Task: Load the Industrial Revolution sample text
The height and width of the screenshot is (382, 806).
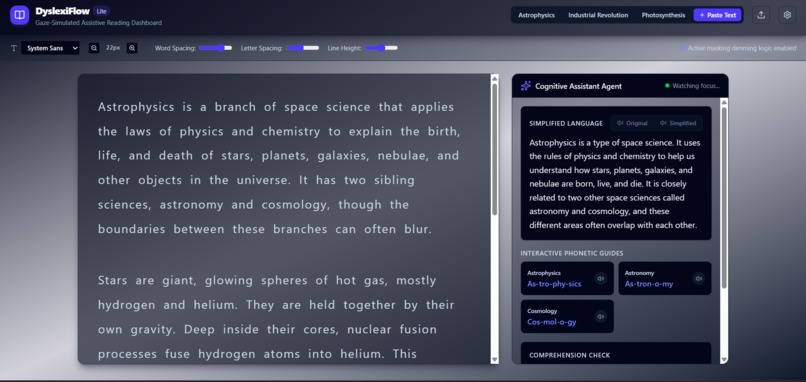Action: click(598, 15)
